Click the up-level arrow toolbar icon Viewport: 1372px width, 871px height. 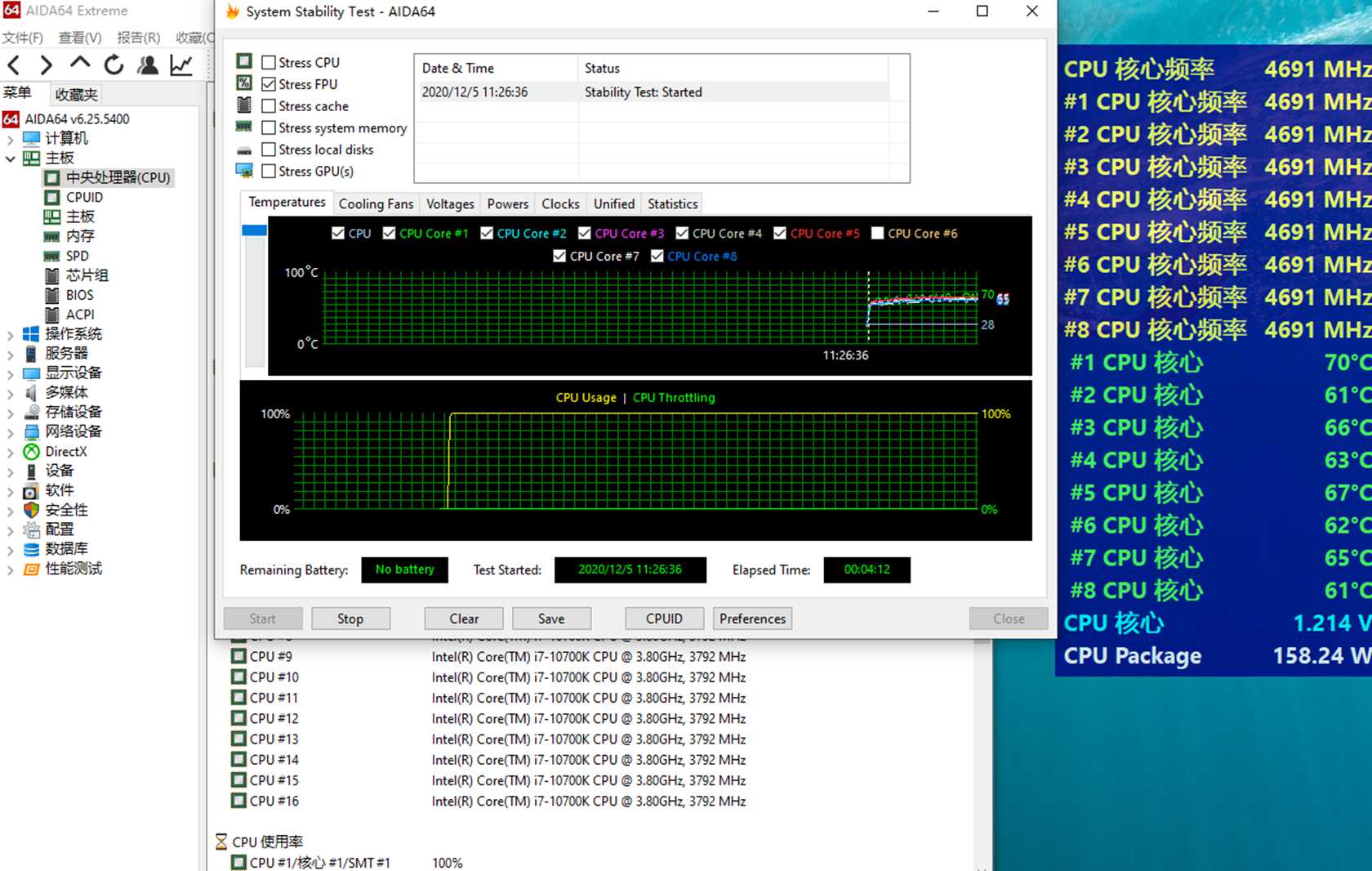(x=80, y=64)
